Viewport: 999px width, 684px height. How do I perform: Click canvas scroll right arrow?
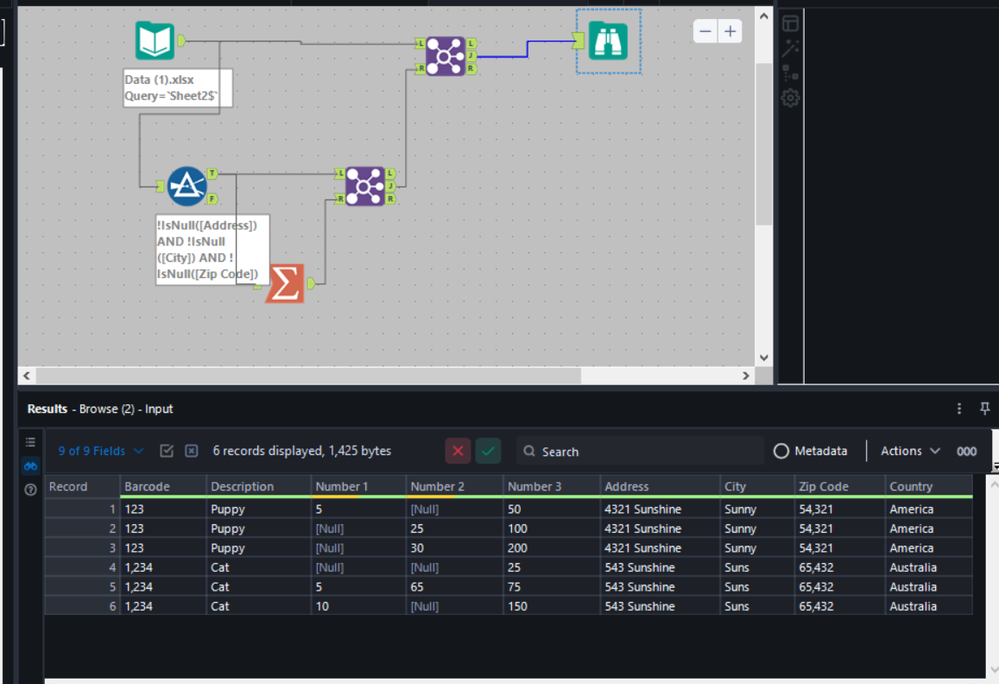click(746, 376)
